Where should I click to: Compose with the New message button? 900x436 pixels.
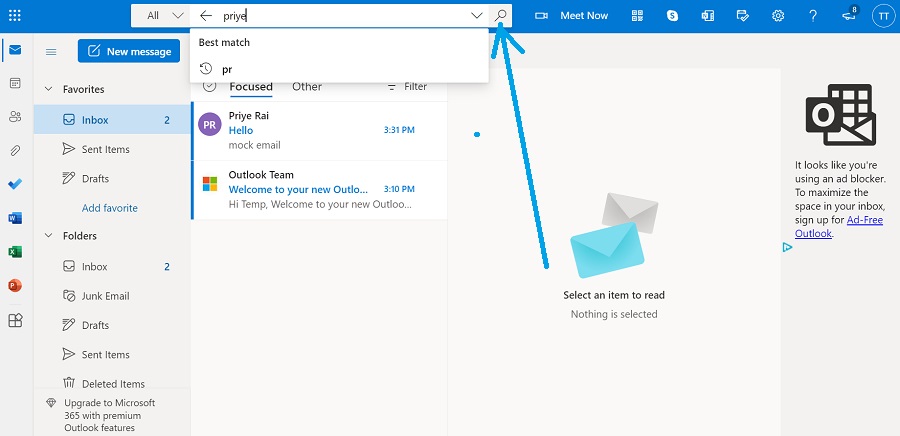point(129,51)
